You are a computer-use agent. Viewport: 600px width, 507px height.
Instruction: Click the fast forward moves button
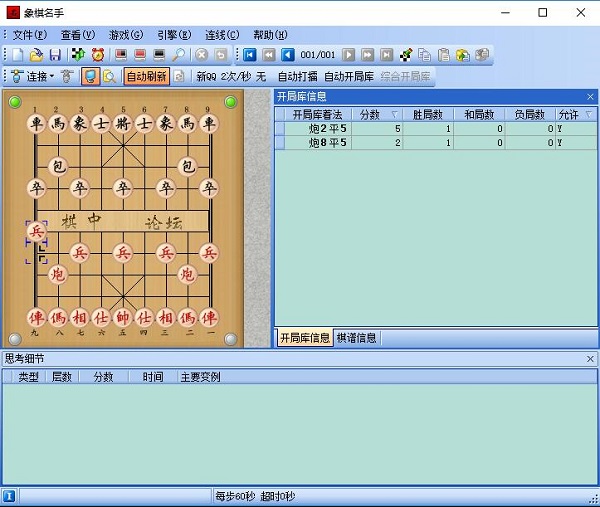(x=367, y=55)
